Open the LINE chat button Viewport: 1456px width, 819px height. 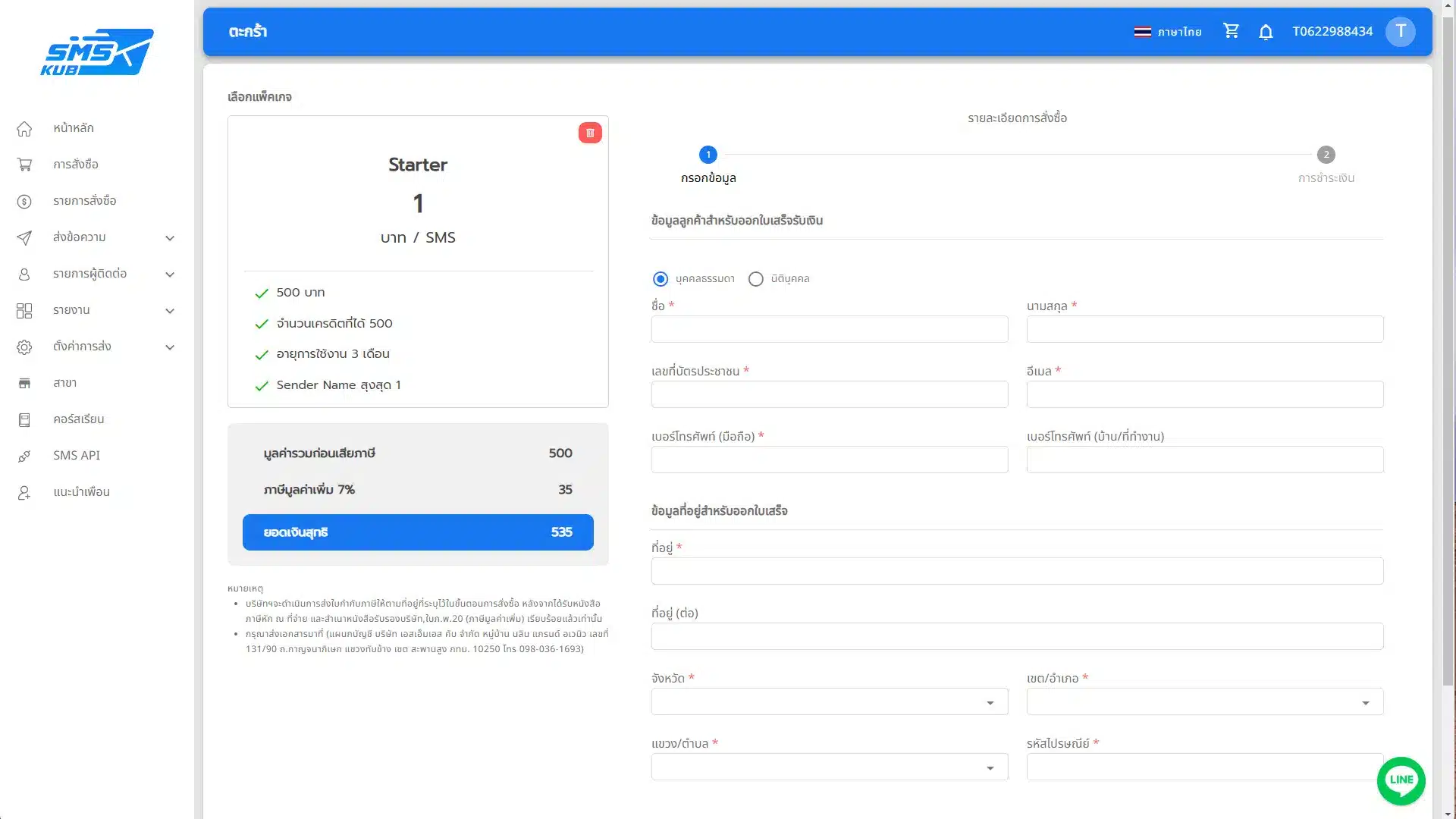pos(1401,780)
